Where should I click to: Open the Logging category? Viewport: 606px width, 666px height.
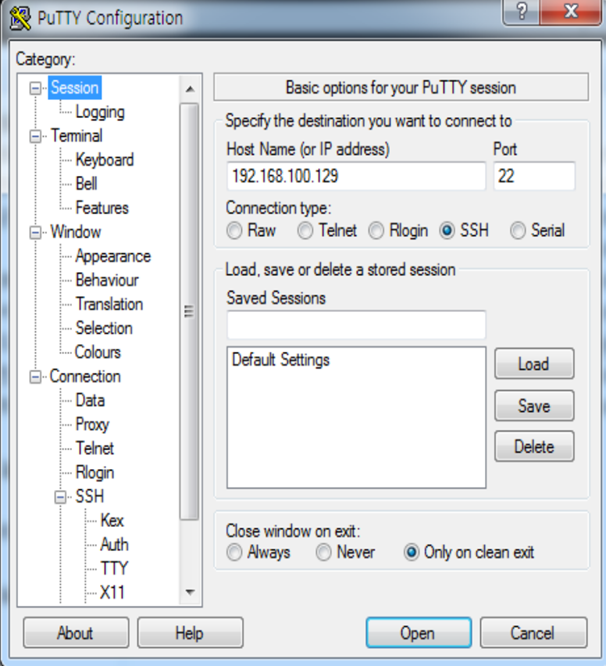[100, 112]
